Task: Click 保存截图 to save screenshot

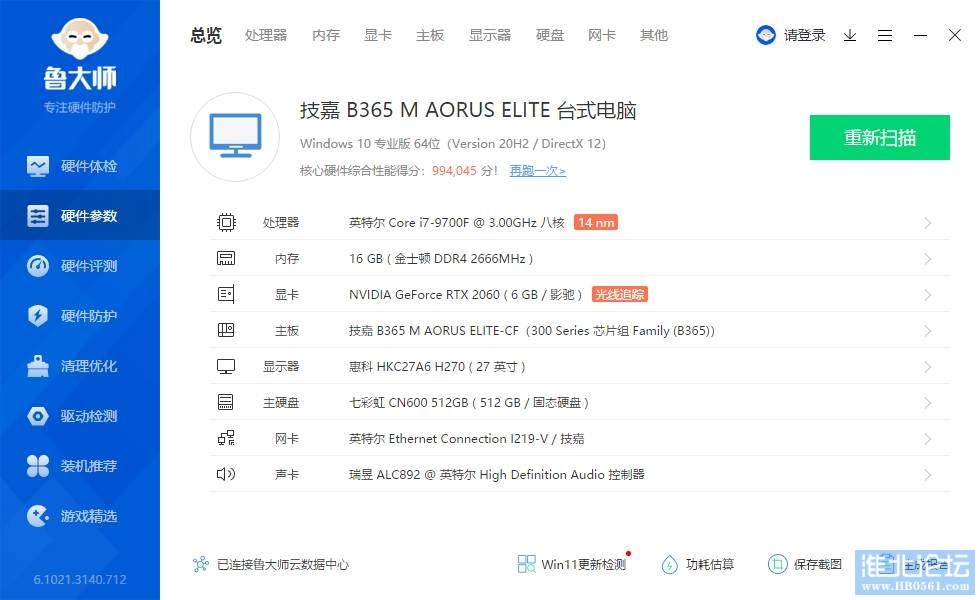Action: [x=805, y=564]
